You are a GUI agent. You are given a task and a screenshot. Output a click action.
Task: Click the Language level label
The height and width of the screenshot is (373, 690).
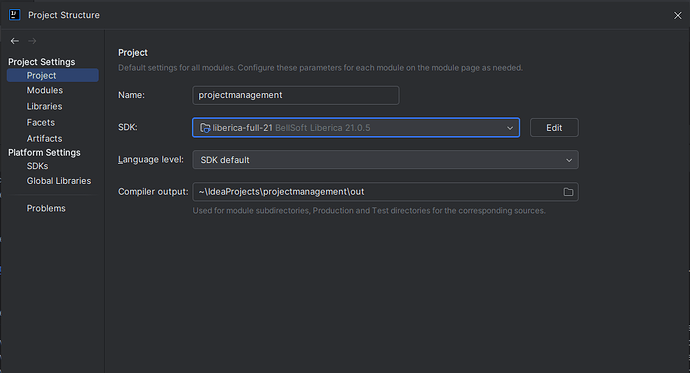(150, 160)
